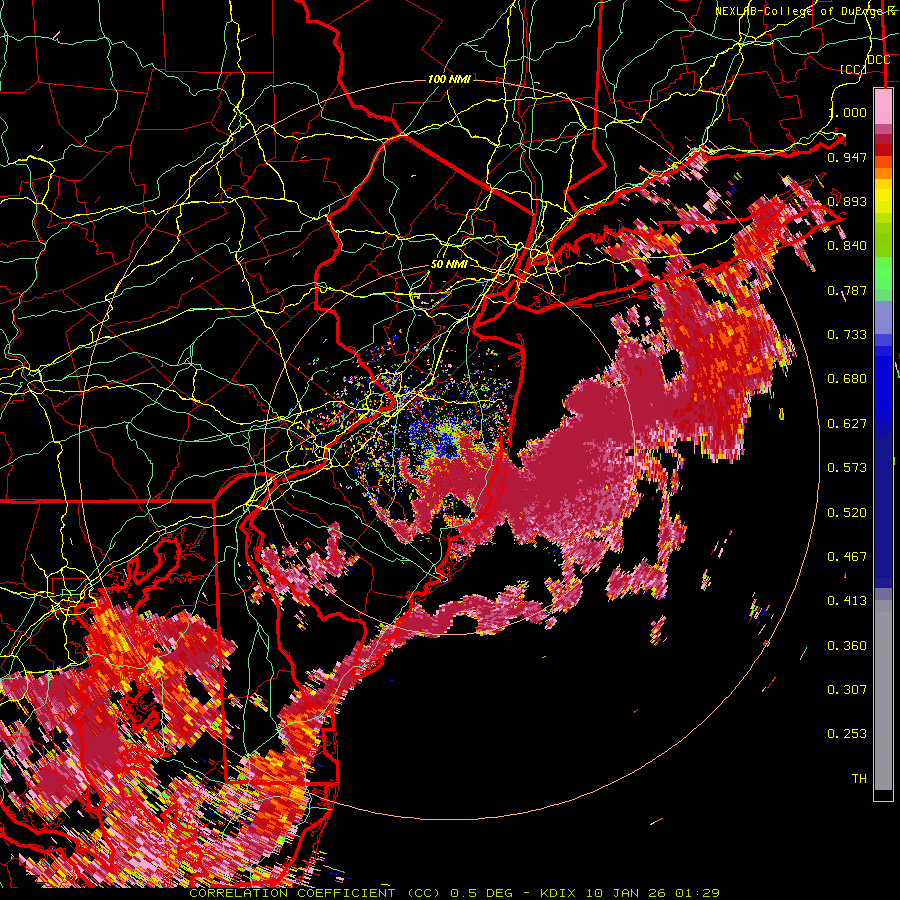Click the 0.733 scale value
900x900 pixels.
847,335
